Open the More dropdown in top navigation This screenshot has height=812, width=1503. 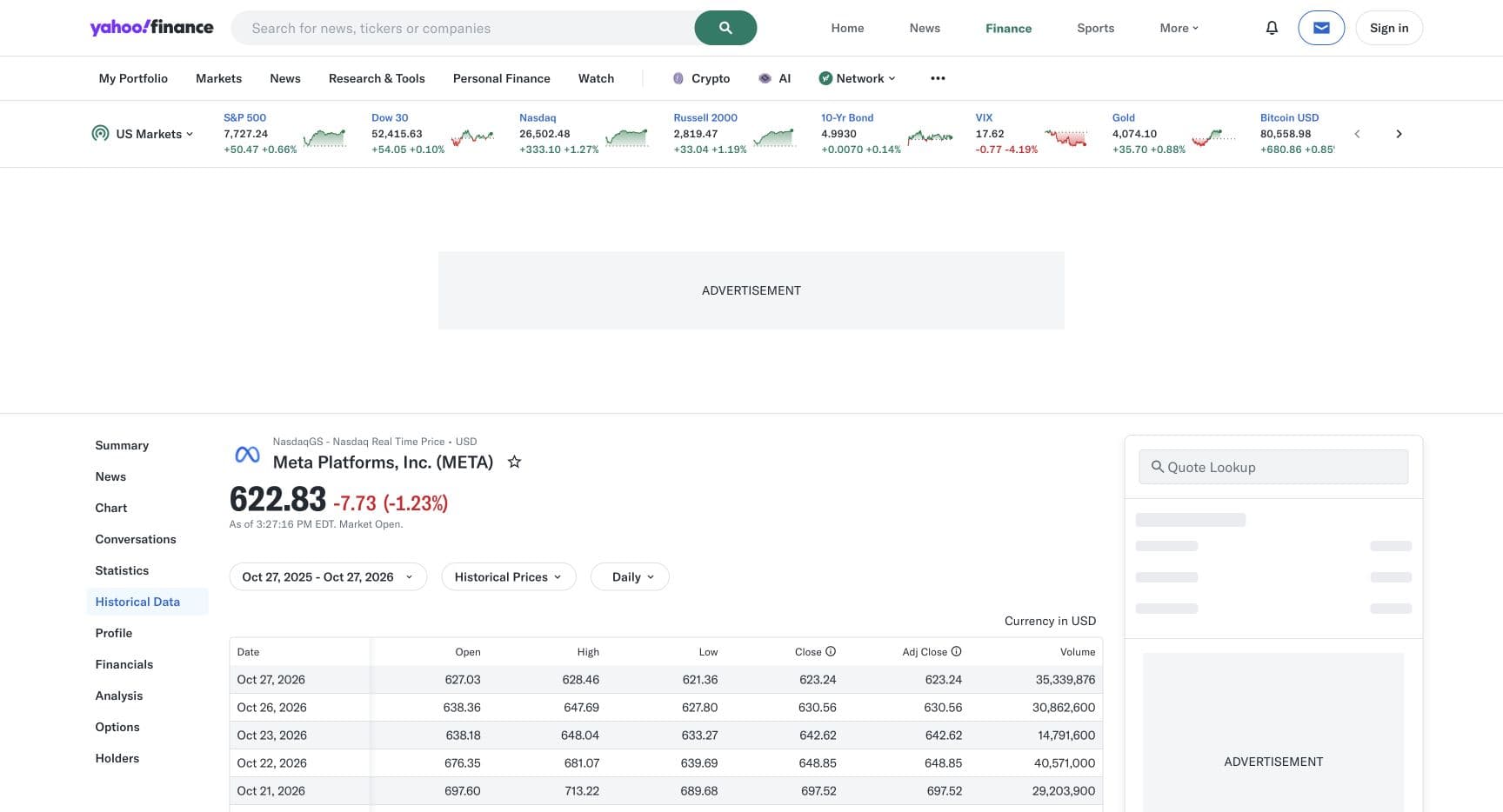(1179, 28)
